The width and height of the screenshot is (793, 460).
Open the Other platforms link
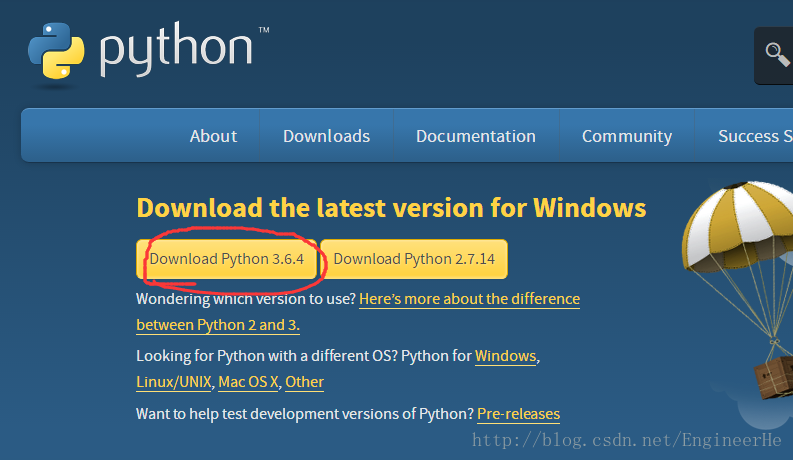coord(304,382)
